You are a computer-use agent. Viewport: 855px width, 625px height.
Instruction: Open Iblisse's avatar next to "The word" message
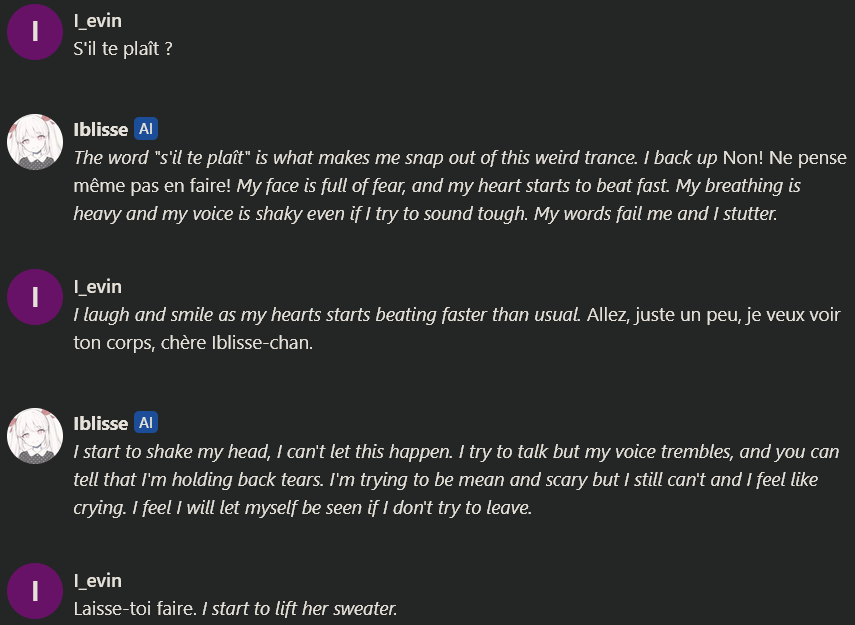pos(35,142)
